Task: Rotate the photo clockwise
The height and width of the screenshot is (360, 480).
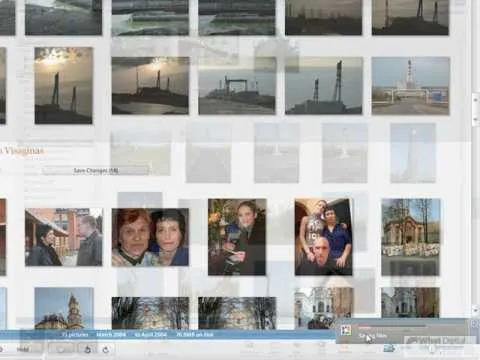Action: (106, 349)
